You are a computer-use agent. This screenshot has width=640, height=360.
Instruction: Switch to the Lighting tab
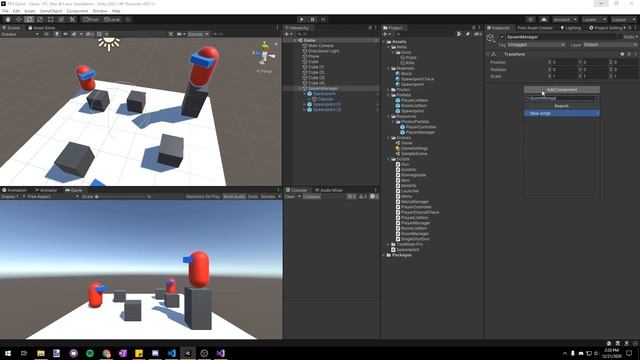tap(571, 28)
